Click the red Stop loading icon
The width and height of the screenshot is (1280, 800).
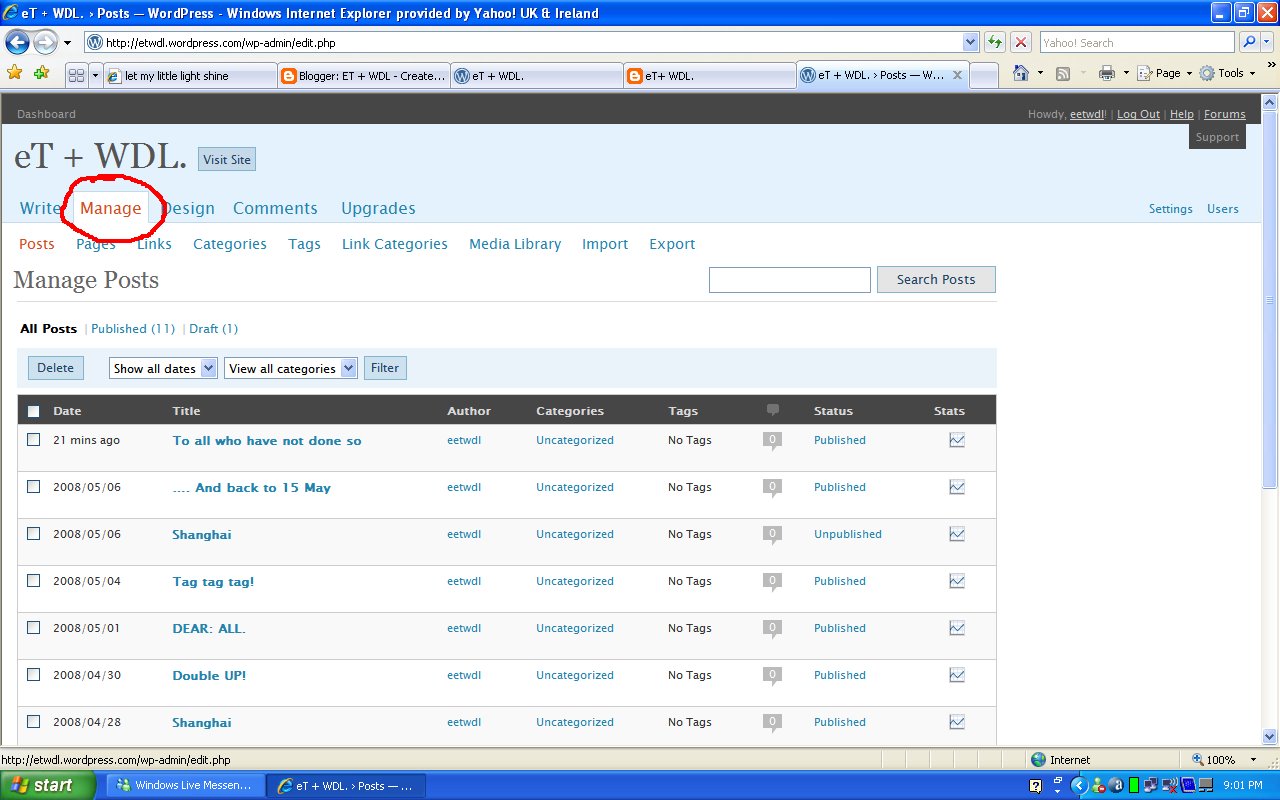[1021, 42]
